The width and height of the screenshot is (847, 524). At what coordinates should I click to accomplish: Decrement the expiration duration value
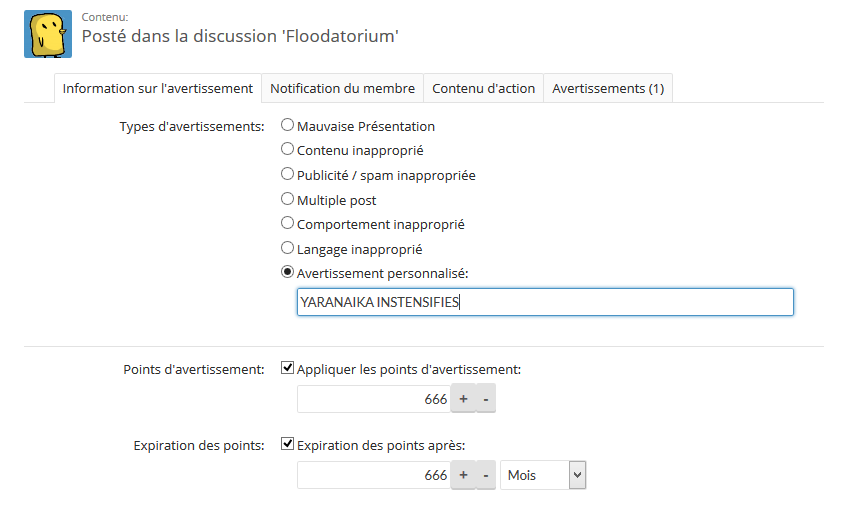(x=485, y=475)
